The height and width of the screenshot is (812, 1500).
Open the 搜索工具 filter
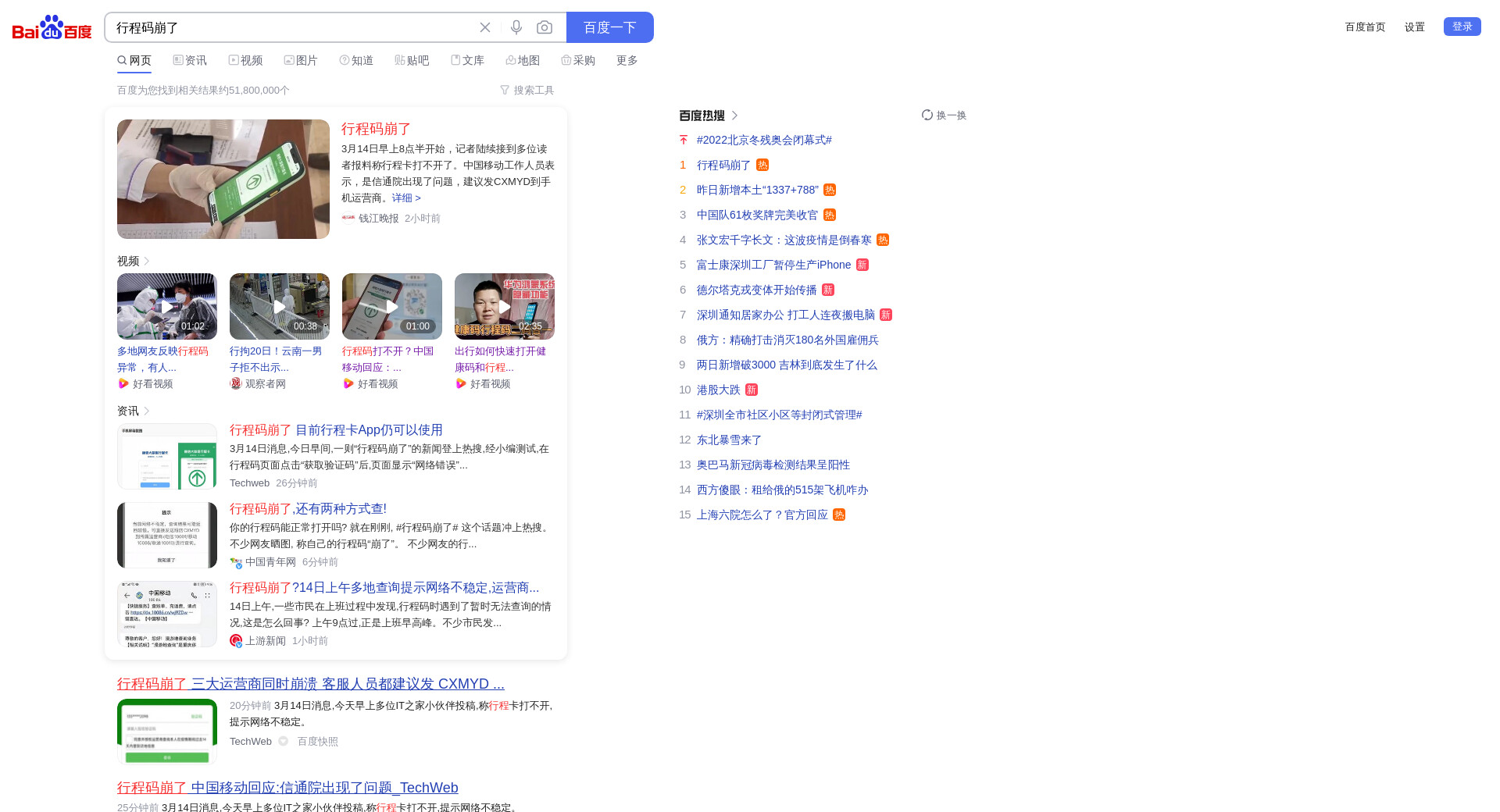(527, 91)
